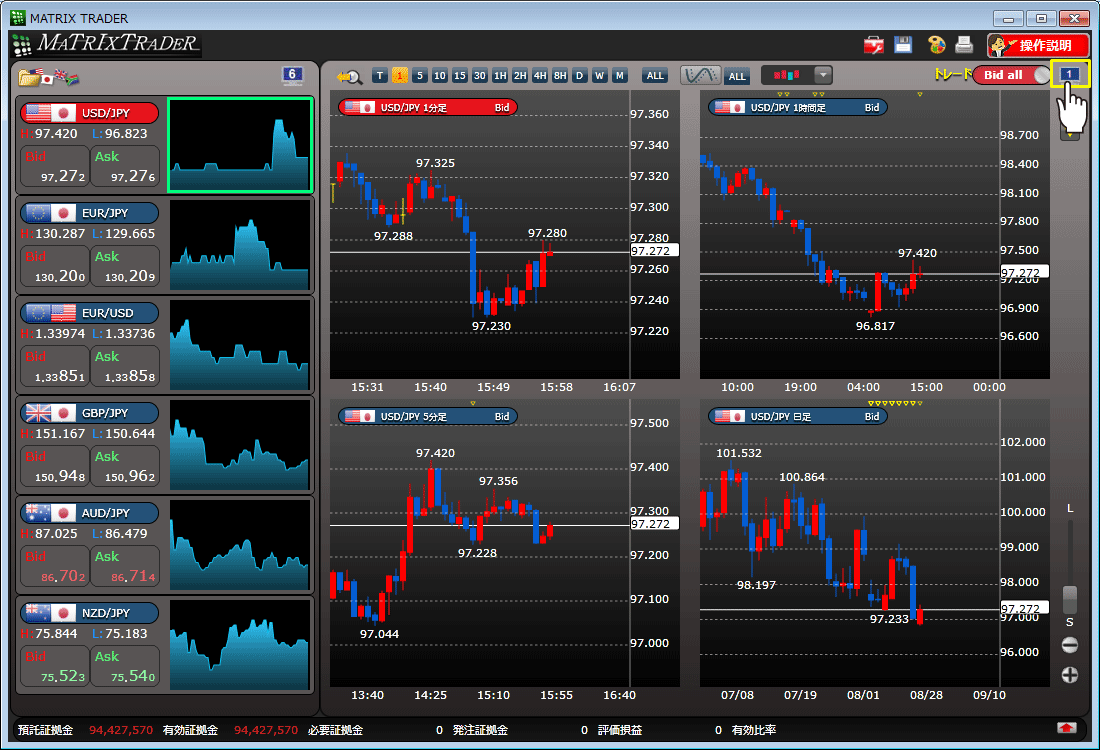Open the USD/JPY mini chart thumbnail

click(x=240, y=145)
